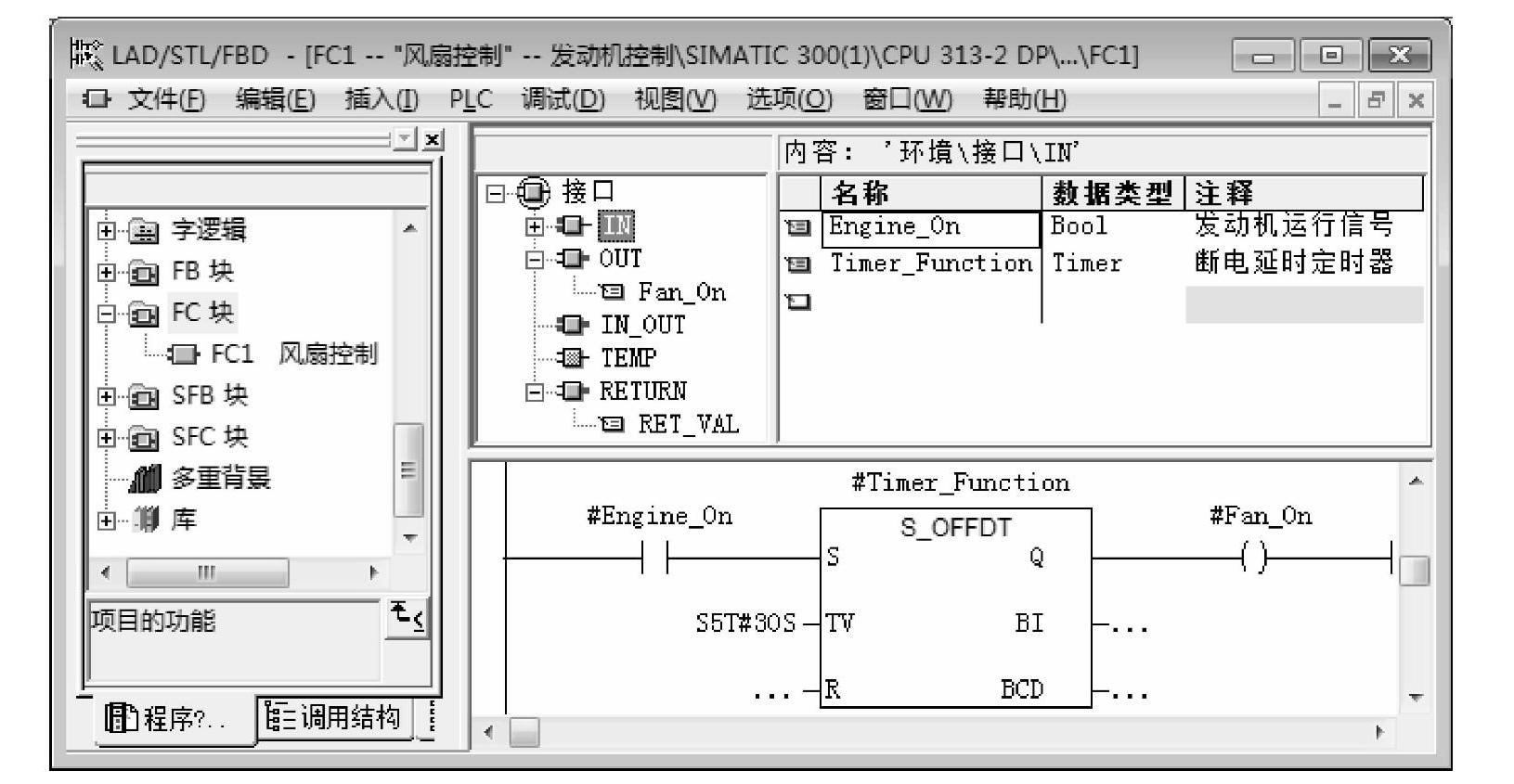Click the Fan_On variable icon
The image size is (1514, 784).
(x=613, y=292)
